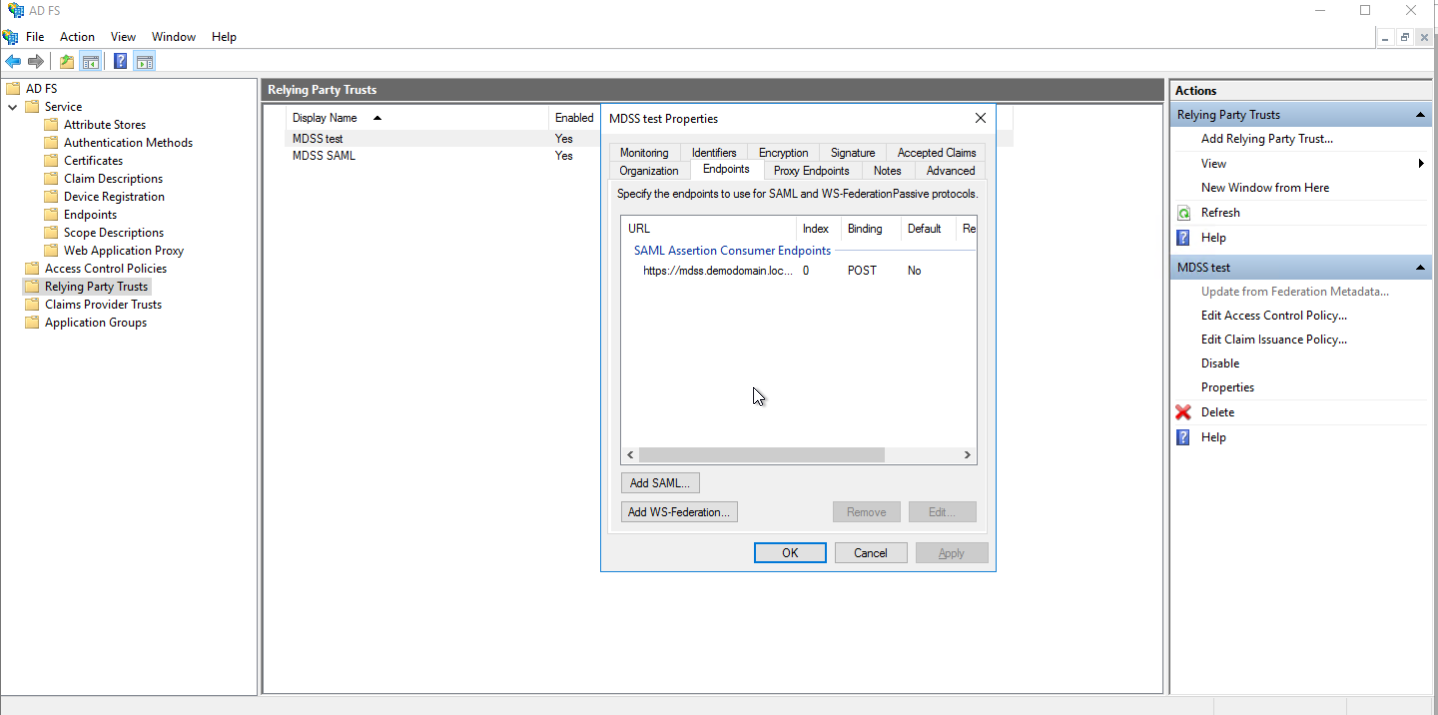Open the File menu
The image size is (1438, 715).
[x=35, y=37]
